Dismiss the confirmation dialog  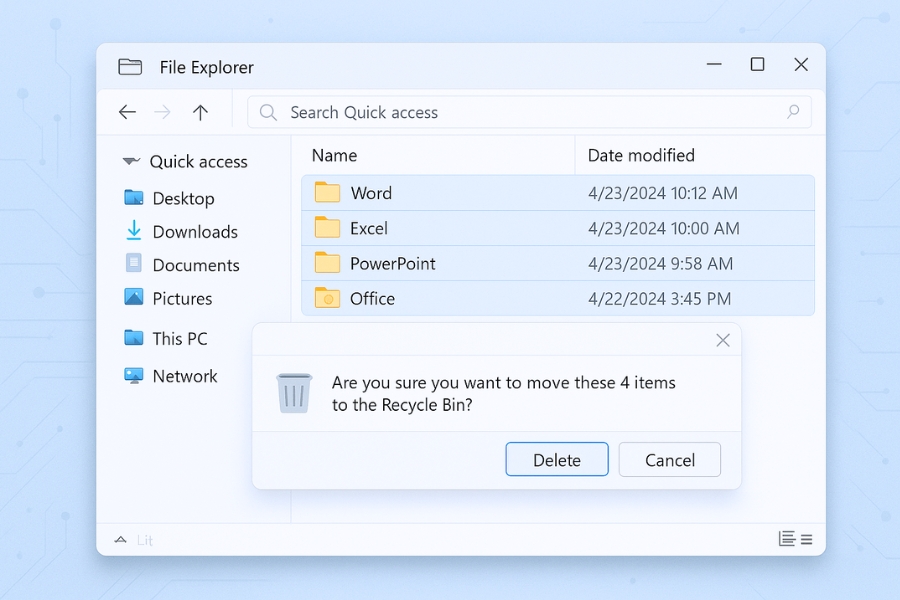point(722,340)
